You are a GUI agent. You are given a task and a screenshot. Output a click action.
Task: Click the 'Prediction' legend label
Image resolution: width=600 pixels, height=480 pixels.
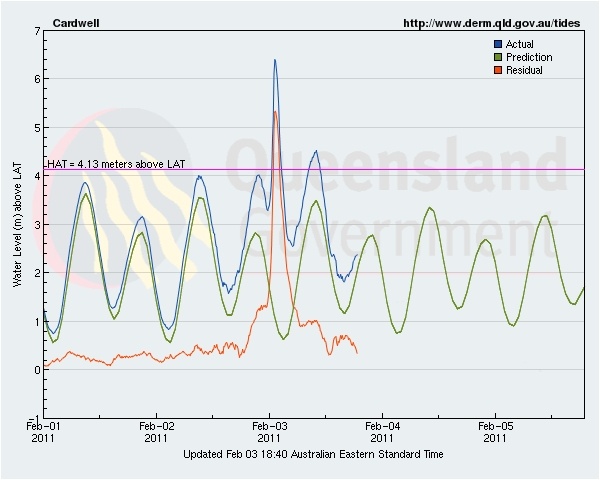(x=529, y=57)
